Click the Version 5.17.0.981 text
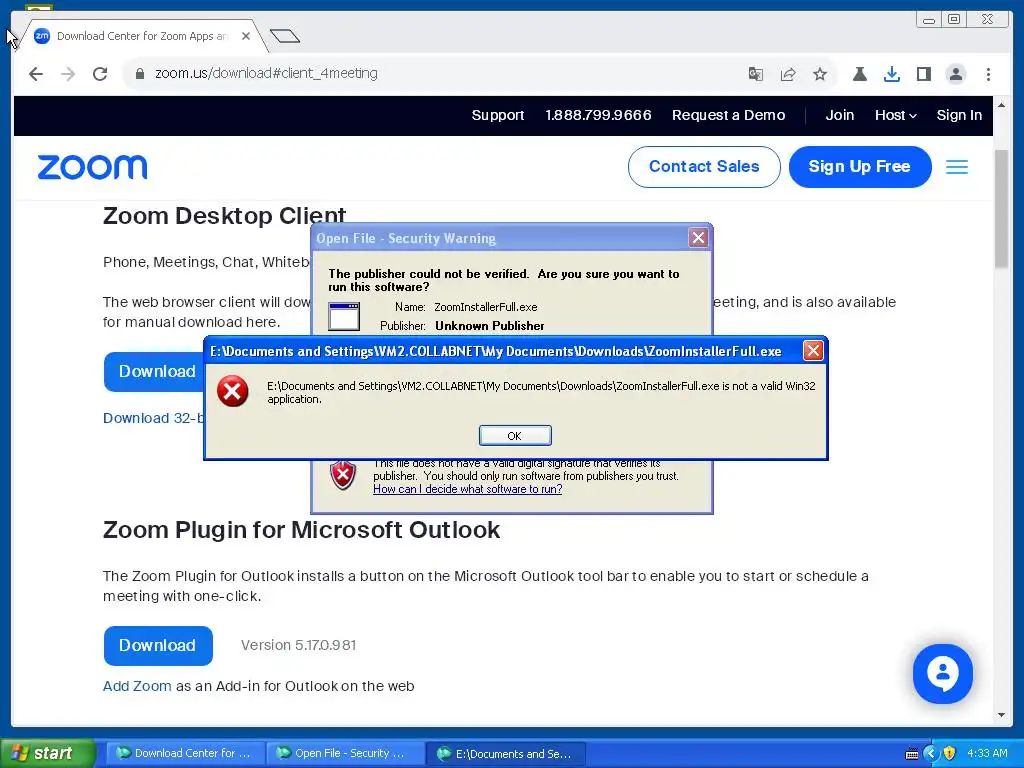This screenshot has height=768, width=1024. click(298, 645)
